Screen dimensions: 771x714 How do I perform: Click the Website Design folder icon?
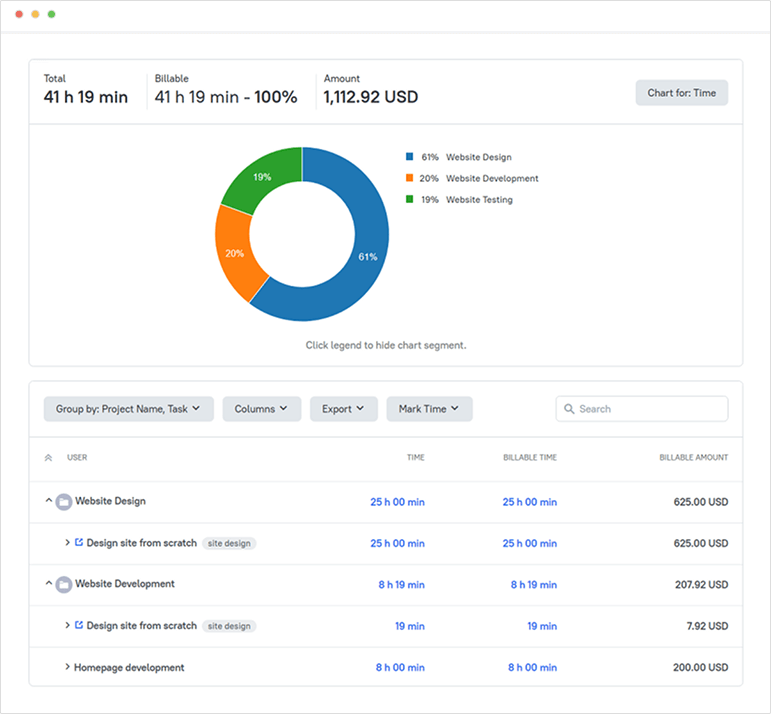click(x=64, y=502)
